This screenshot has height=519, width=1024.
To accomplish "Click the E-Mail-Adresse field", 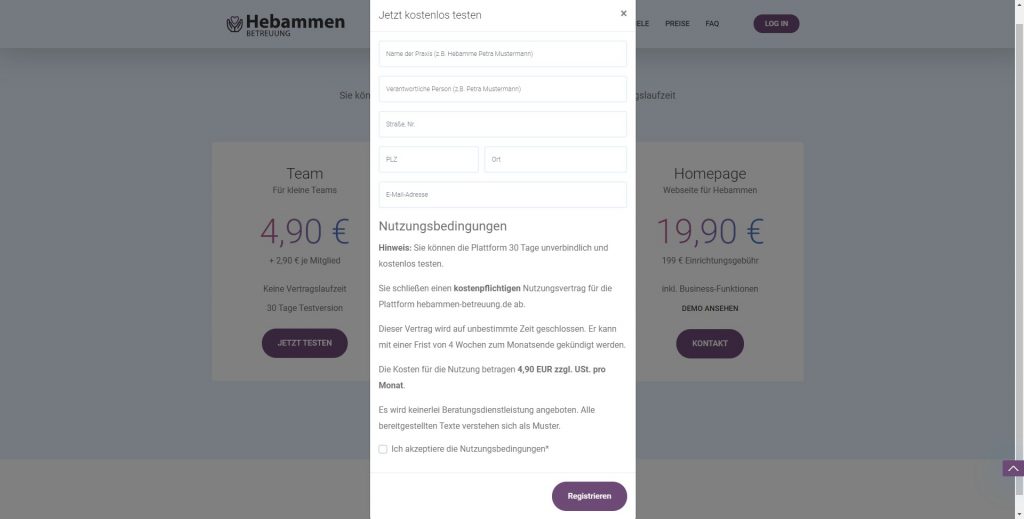I will click(x=502, y=194).
